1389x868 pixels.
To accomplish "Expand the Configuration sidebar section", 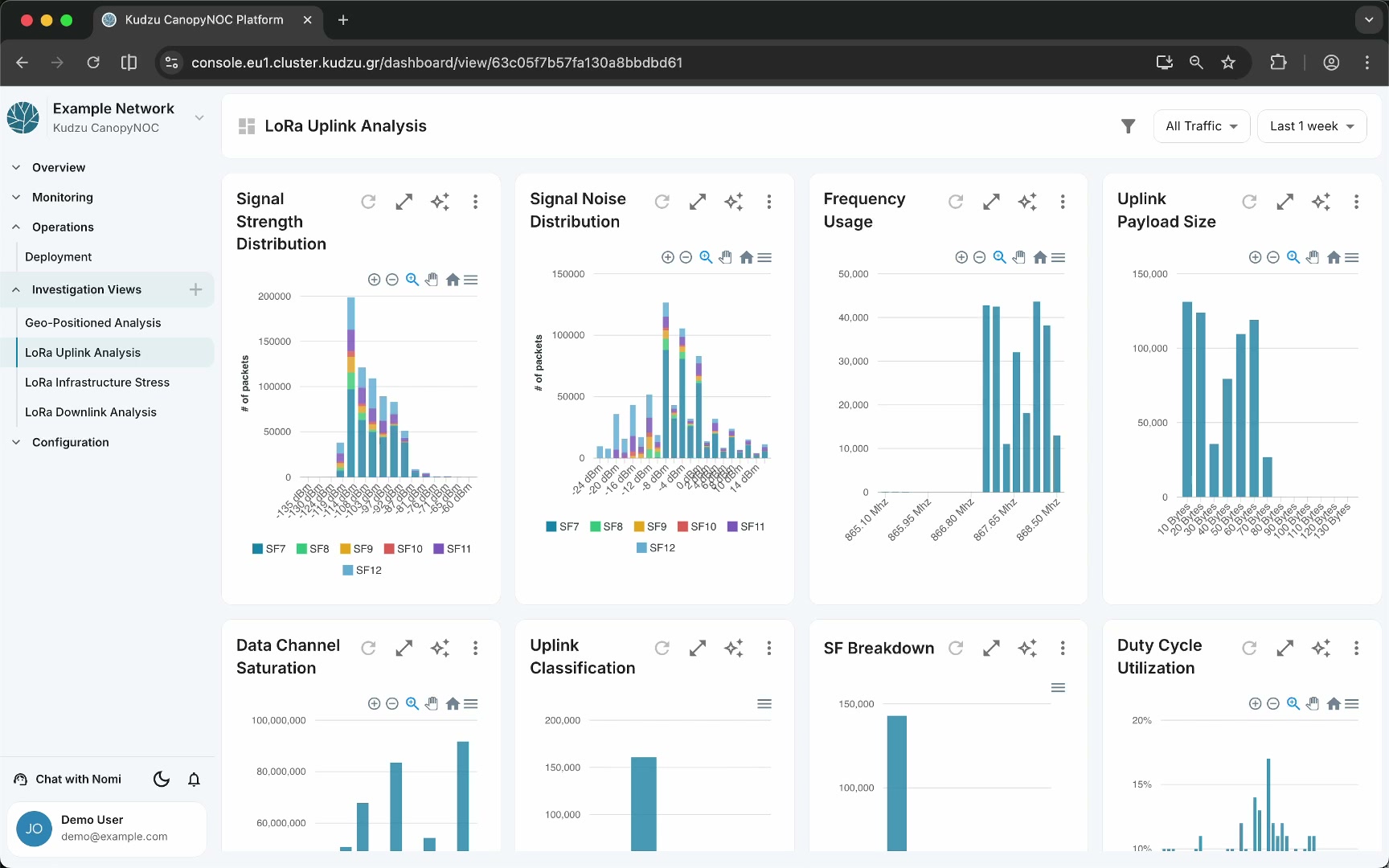I will [71, 442].
